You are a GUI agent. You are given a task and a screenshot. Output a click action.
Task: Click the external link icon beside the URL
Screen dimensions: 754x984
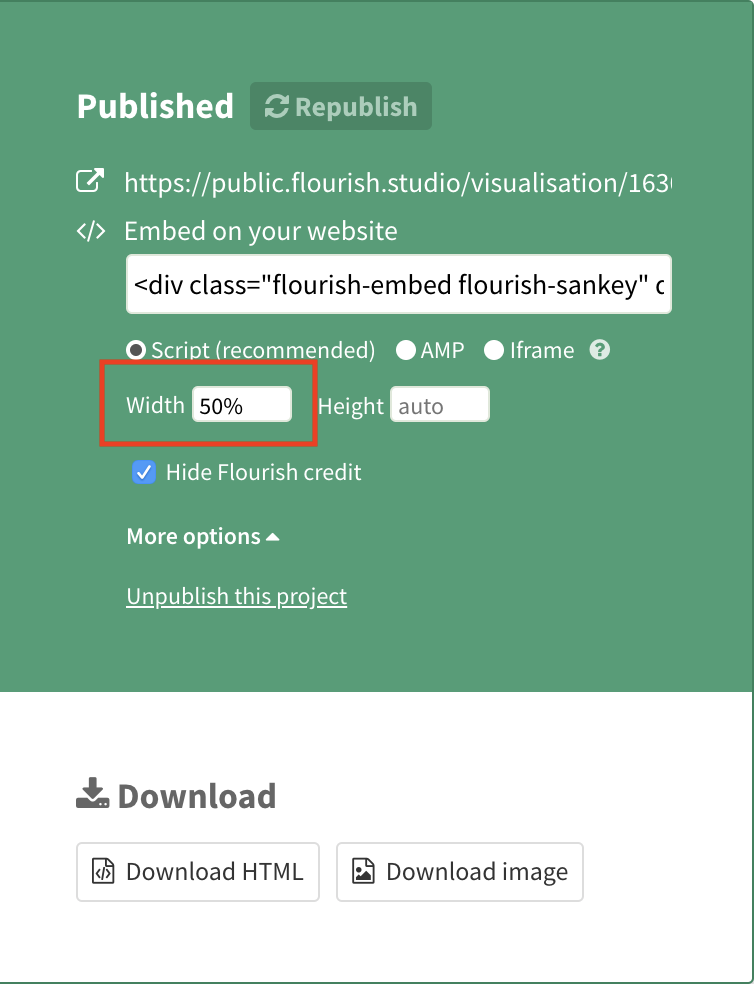[x=91, y=180]
